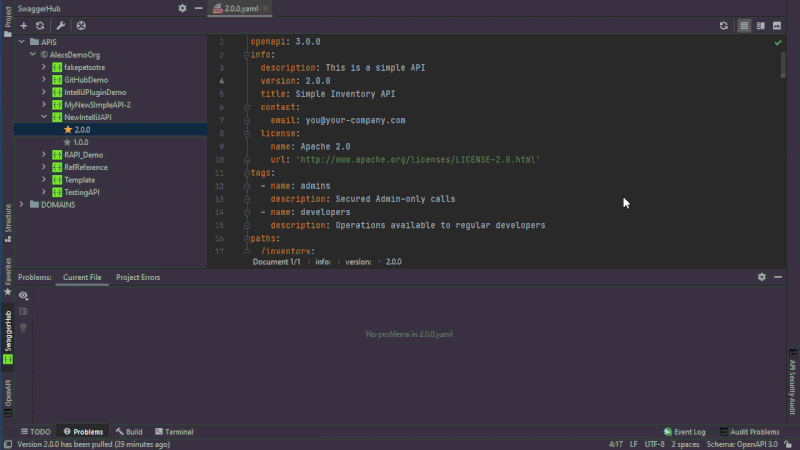Expand the fakepetsotre API
This screenshot has height=450, width=800.
[44, 67]
